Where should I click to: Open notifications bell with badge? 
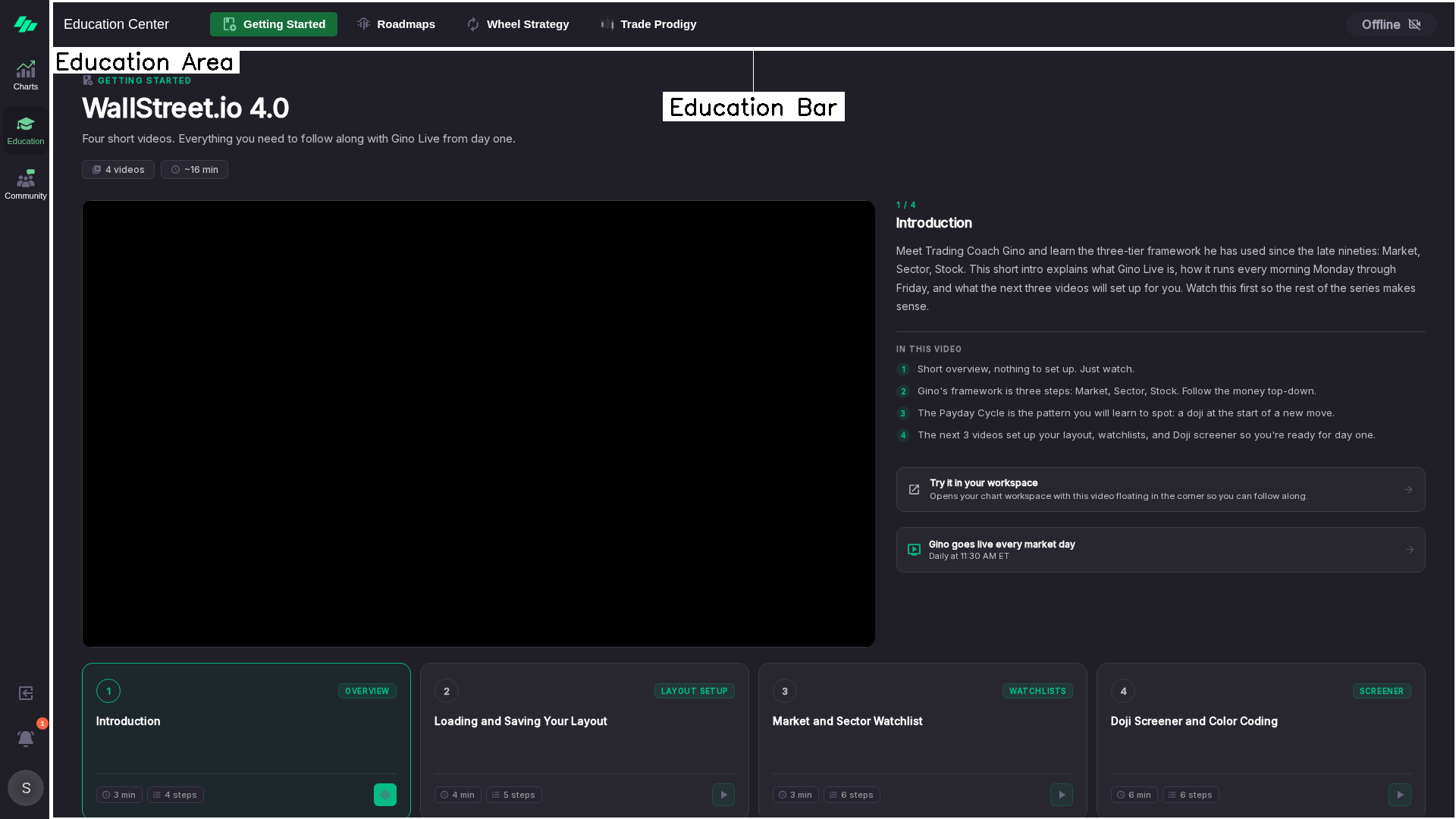[x=26, y=738]
